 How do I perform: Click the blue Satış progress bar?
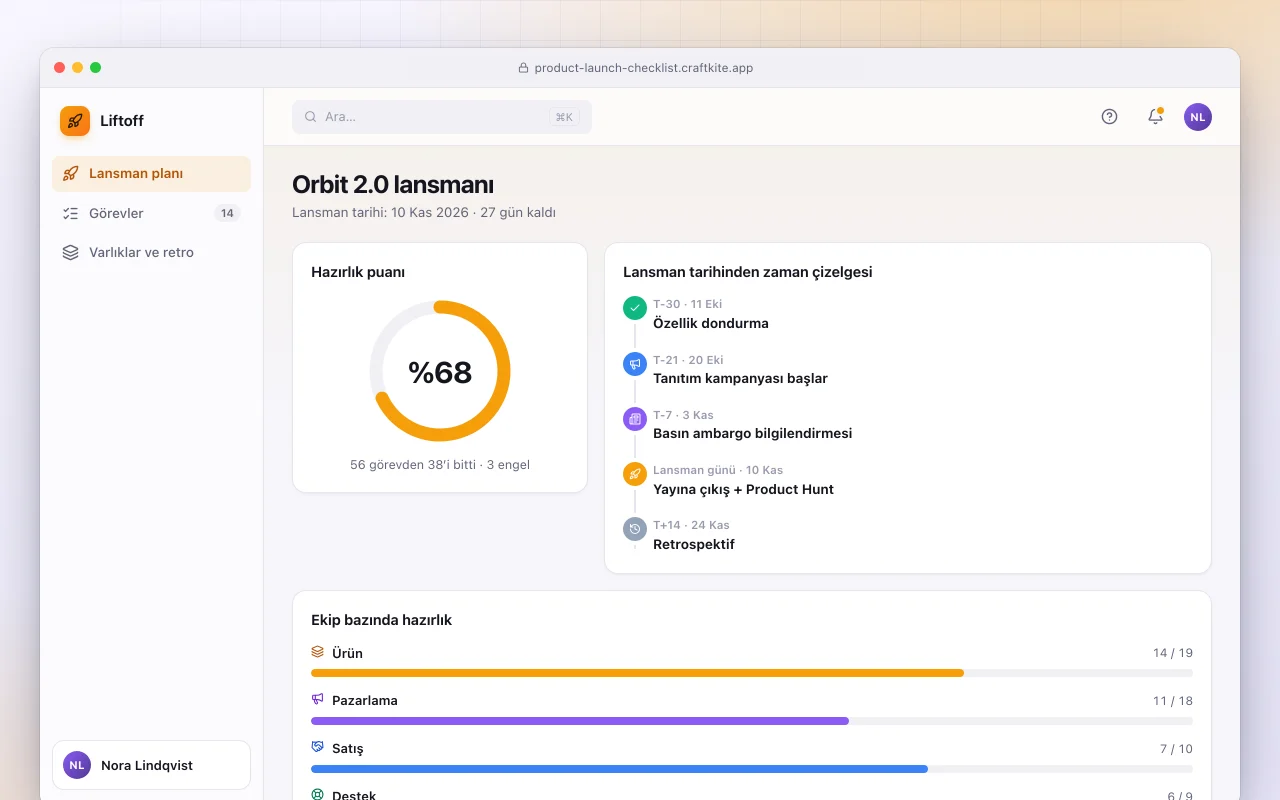pos(619,769)
